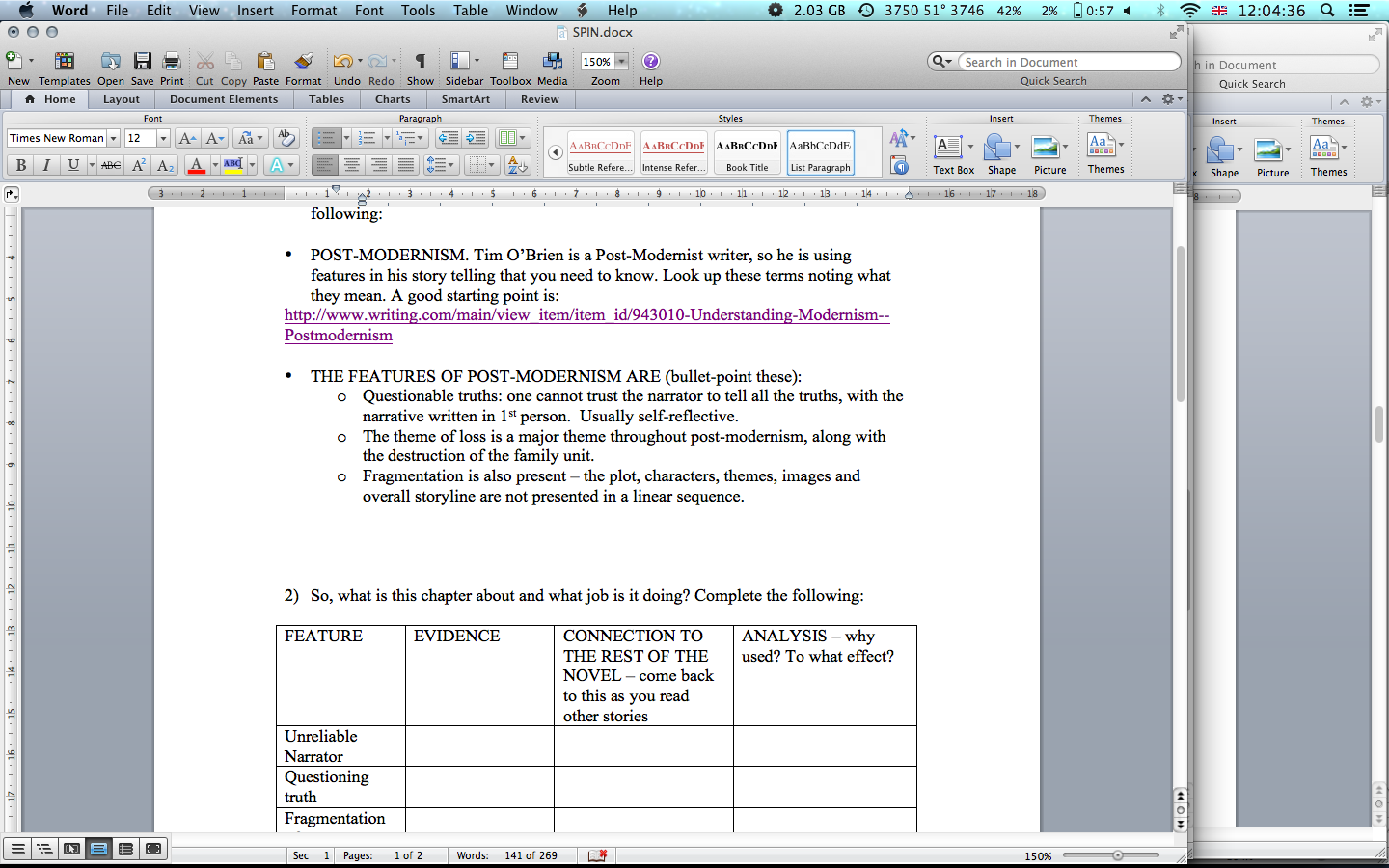Toggle Italic formatting
Screen dimensions: 1389x868
point(46,165)
